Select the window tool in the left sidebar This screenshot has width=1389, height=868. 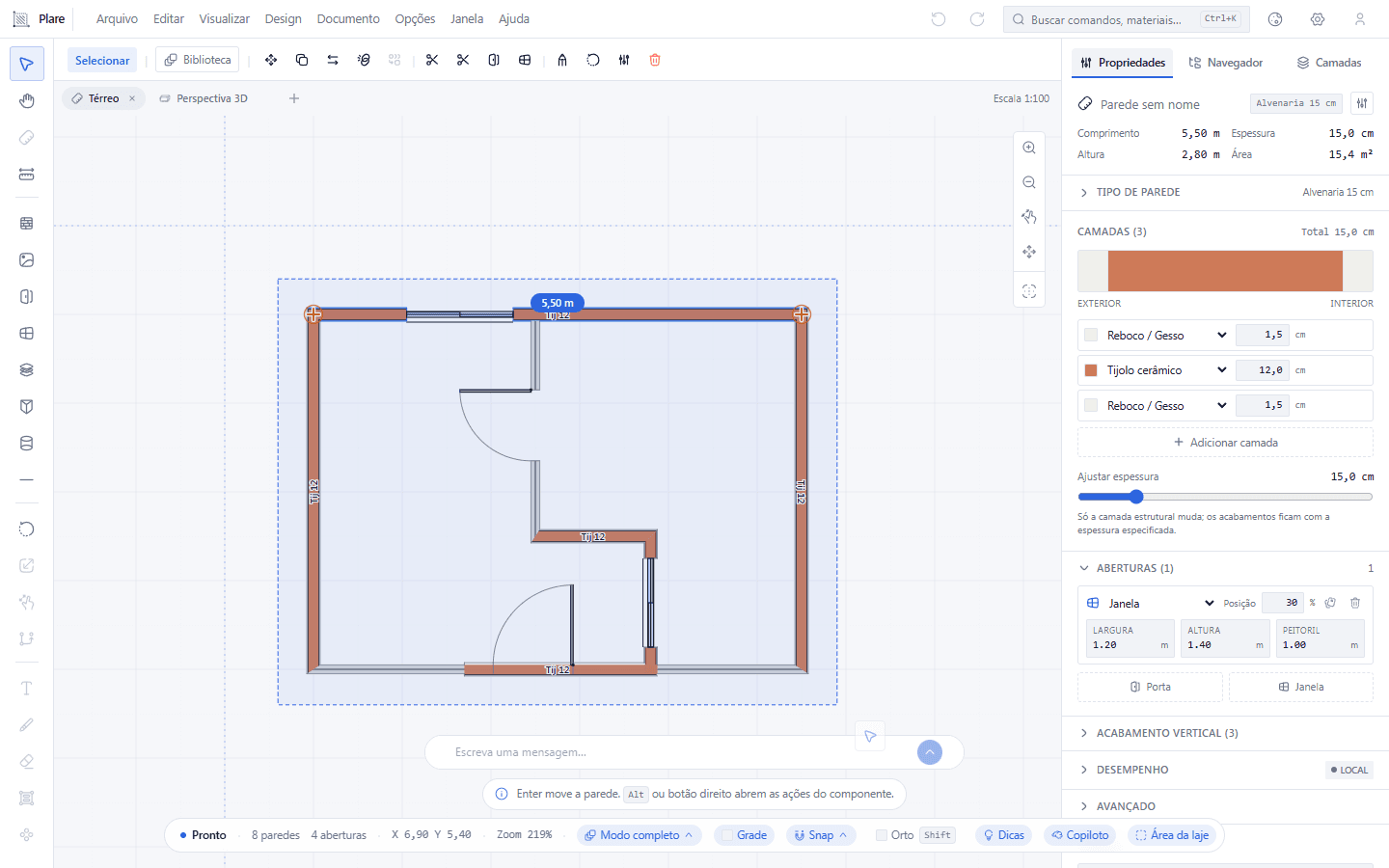tap(27, 334)
